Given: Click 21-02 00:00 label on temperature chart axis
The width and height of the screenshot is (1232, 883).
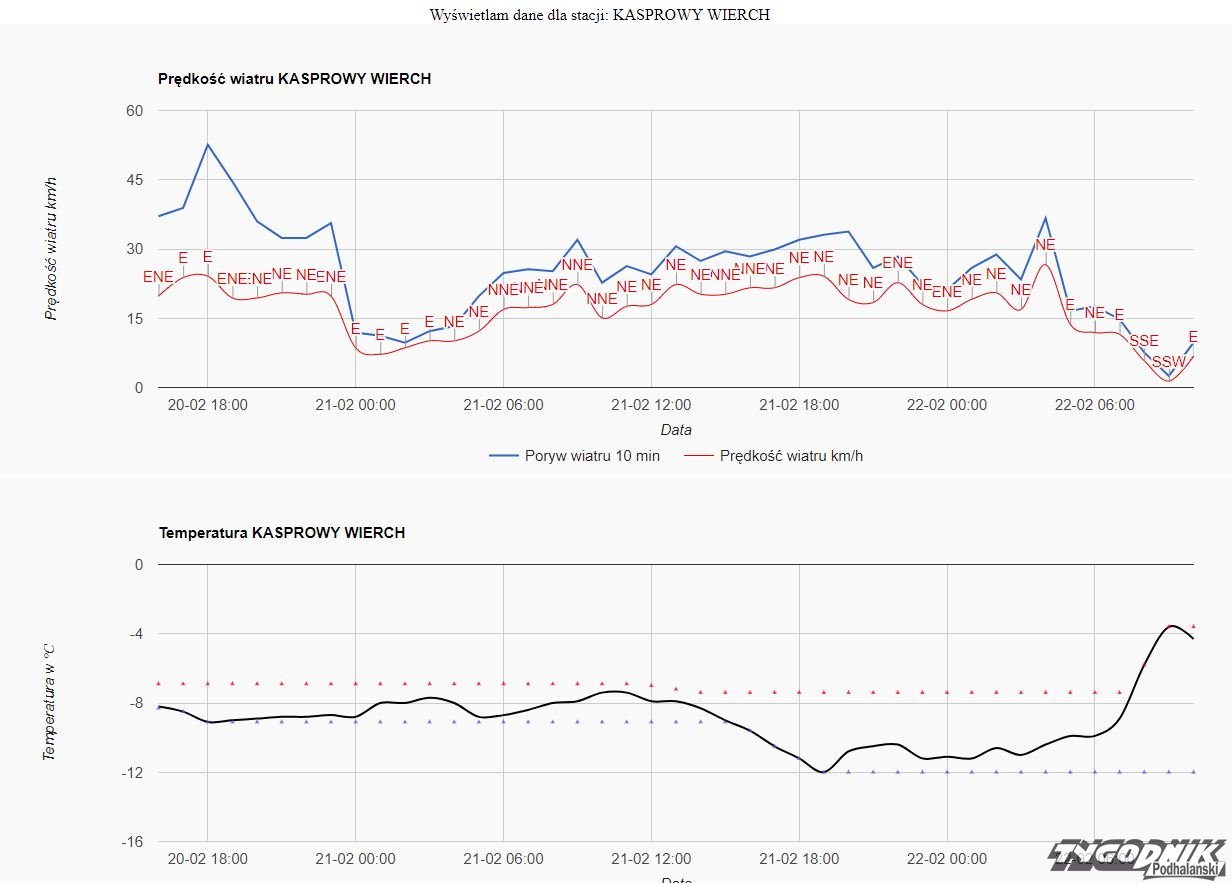Looking at the screenshot, I should 355,859.
